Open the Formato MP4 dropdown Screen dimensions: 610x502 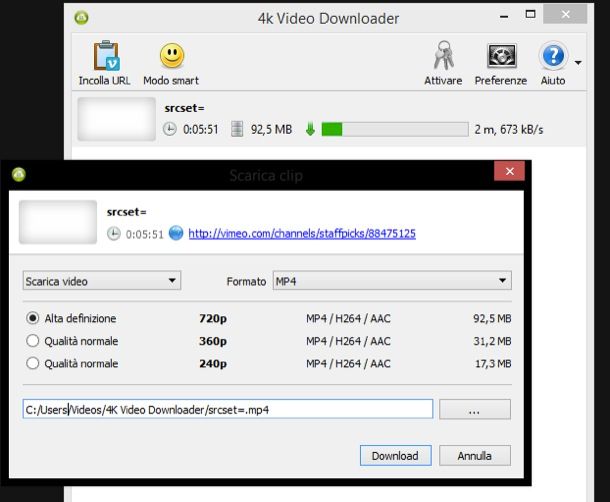[x=392, y=281]
